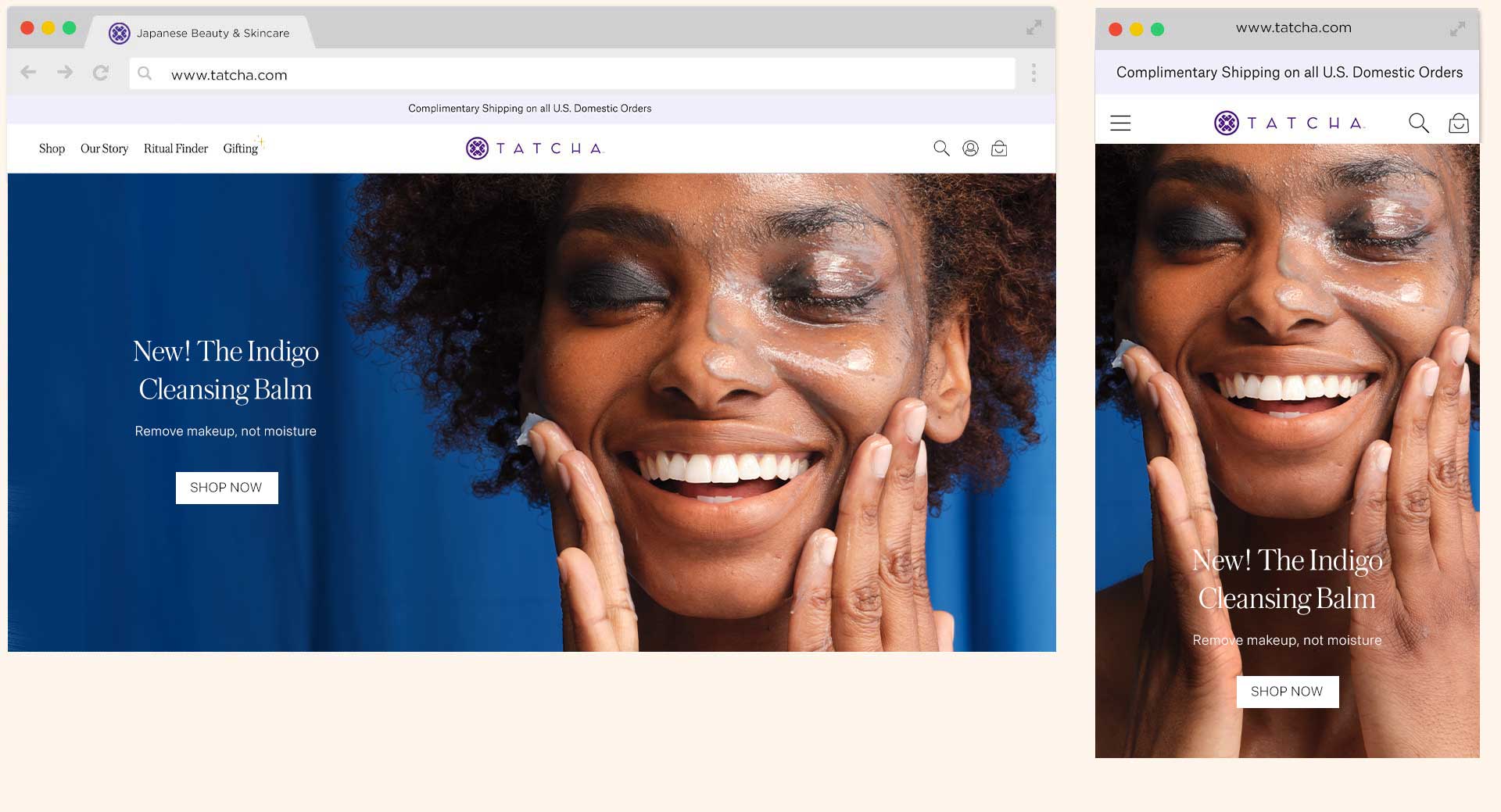This screenshot has height=812, width=1501.
Task: Click the mobile hero headline Indigo Cleansing Balm
Action: coord(1288,579)
